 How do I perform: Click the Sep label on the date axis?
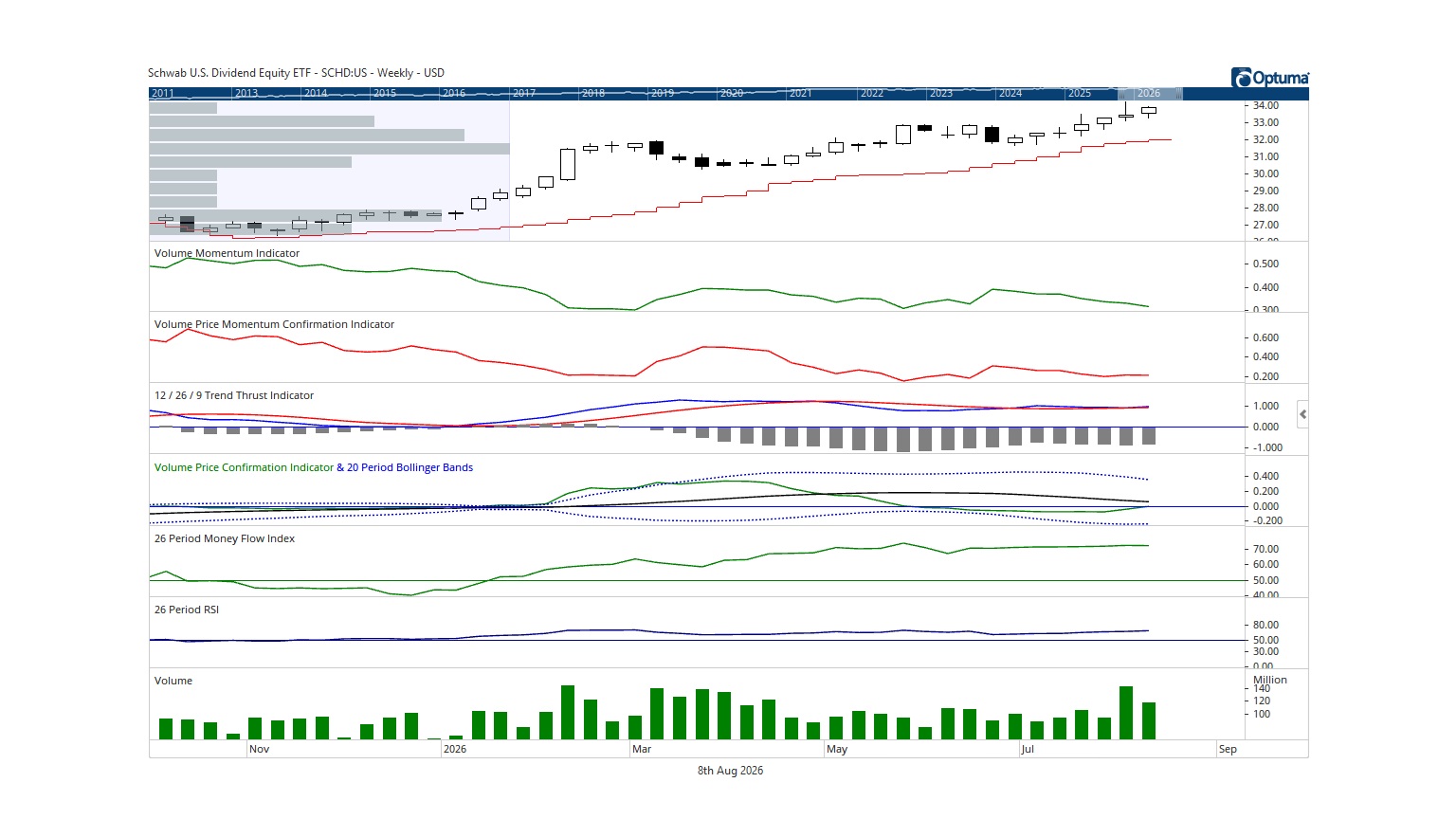(x=1228, y=749)
